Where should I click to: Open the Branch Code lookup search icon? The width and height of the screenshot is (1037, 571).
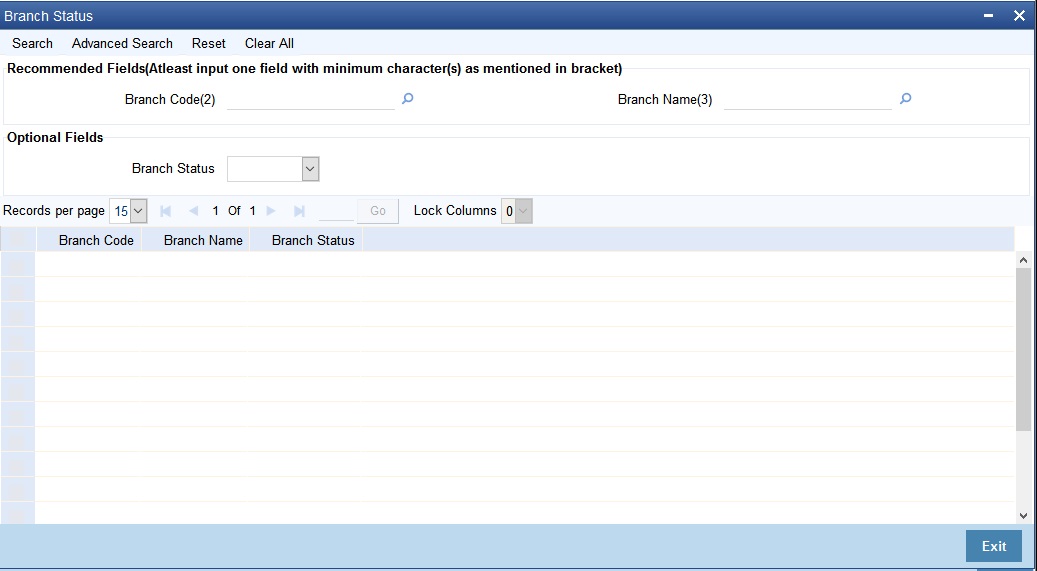pyautogui.click(x=407, y=99)
